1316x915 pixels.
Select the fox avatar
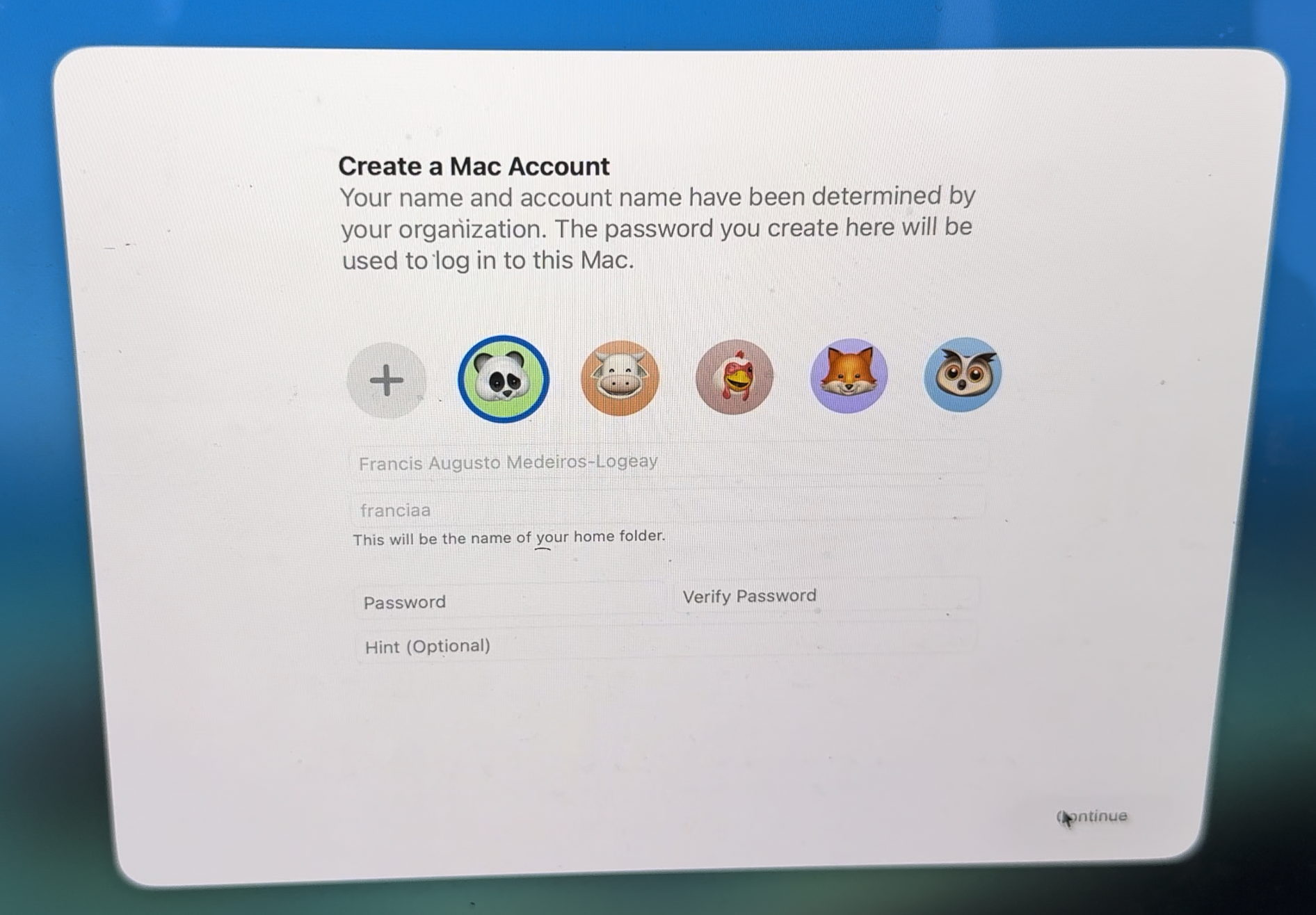(849, 375)
